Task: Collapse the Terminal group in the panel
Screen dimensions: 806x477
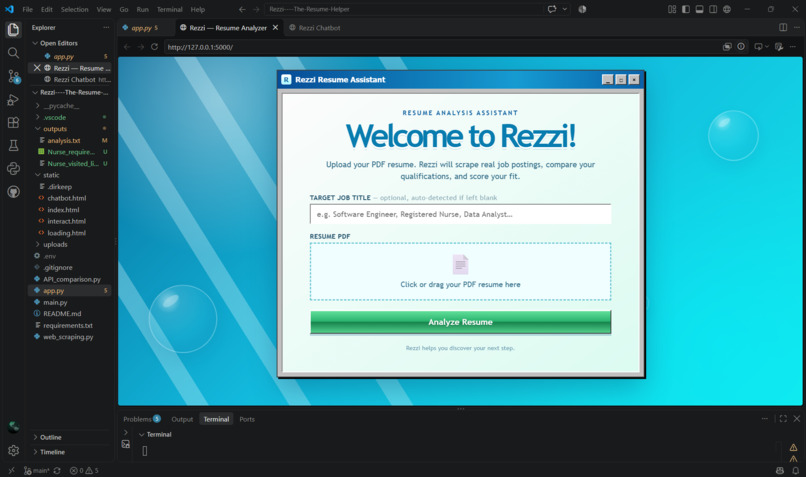Action: click(x=141, y=434)
